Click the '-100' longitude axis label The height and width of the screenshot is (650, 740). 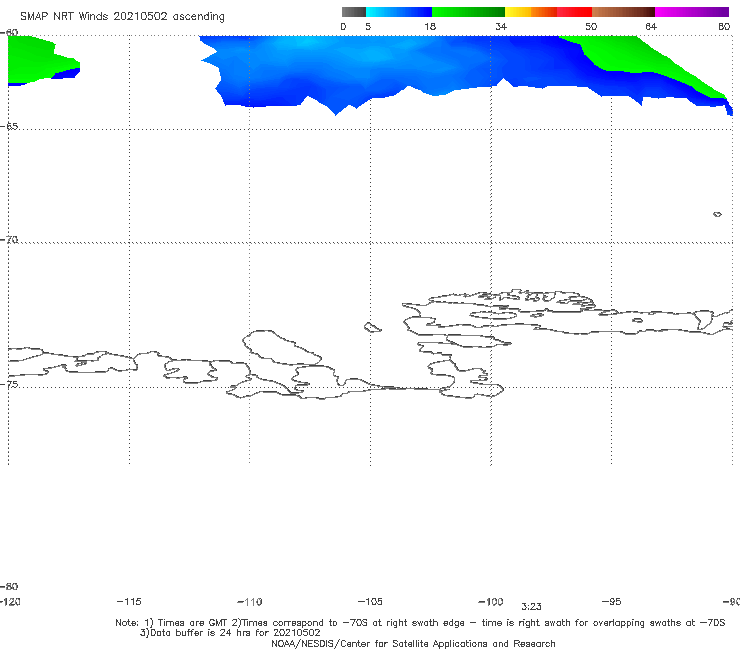click(x=491, y=601)
